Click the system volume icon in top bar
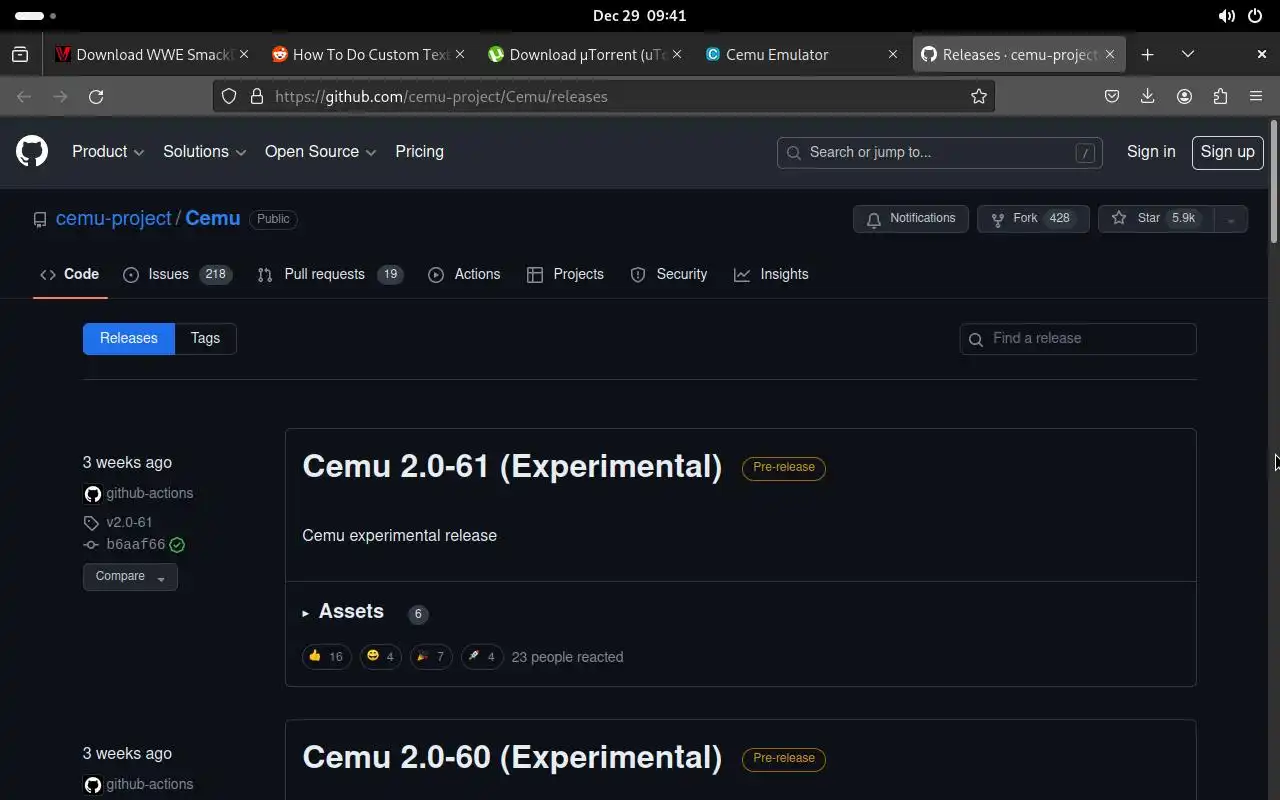 point(1226,16)
